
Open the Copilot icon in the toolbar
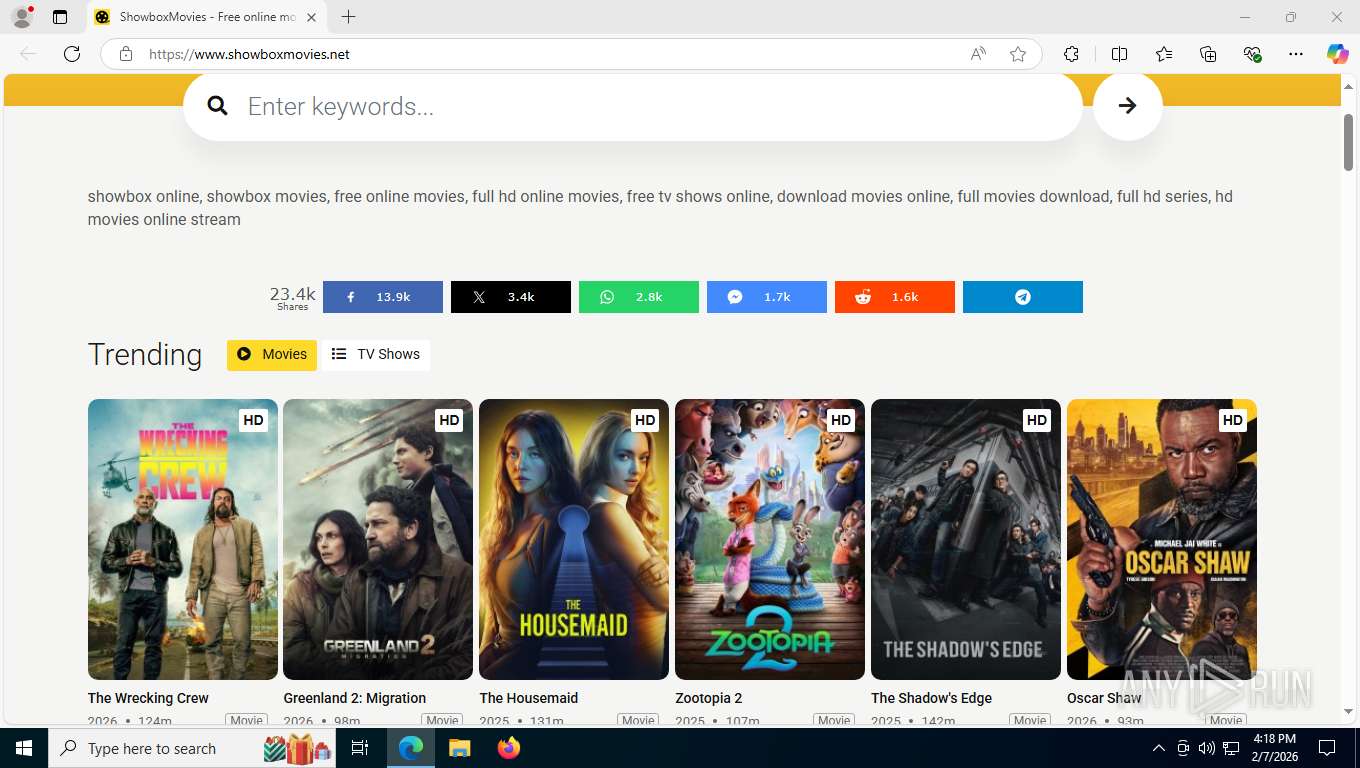pyautogui.click(x=1337, y=54)
